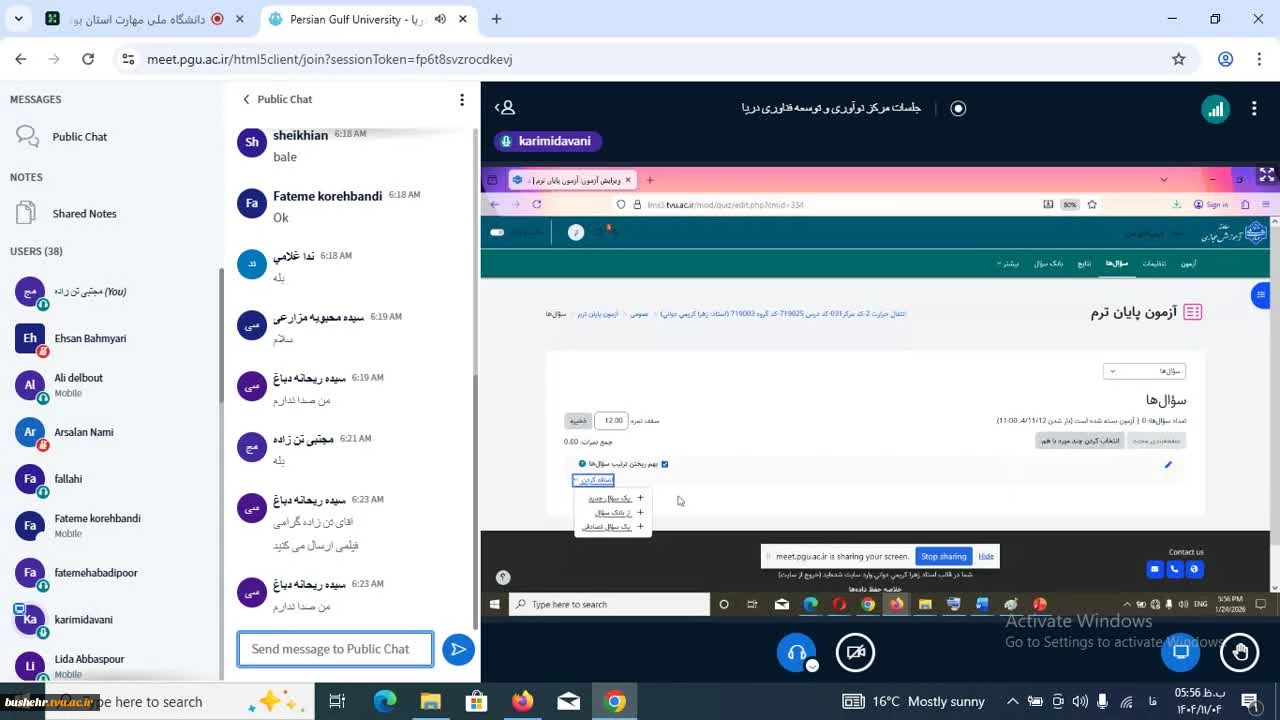Raise your hand in the meeting
1280x720 pixels.
[x=1240, y=652]
